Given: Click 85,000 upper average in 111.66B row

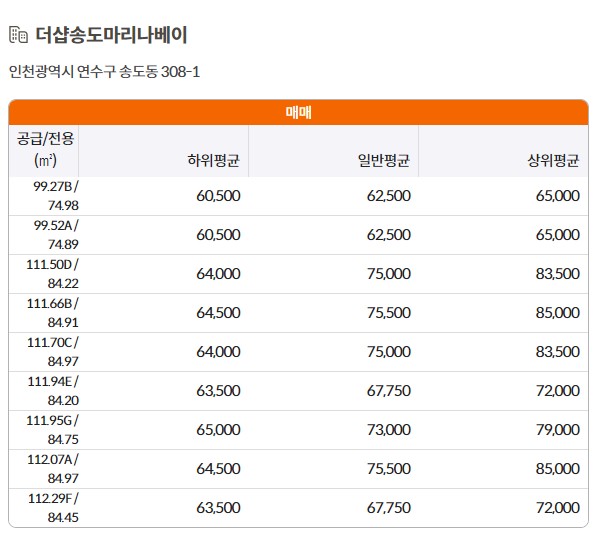Looking at the screenshot, I should [558, 313].
